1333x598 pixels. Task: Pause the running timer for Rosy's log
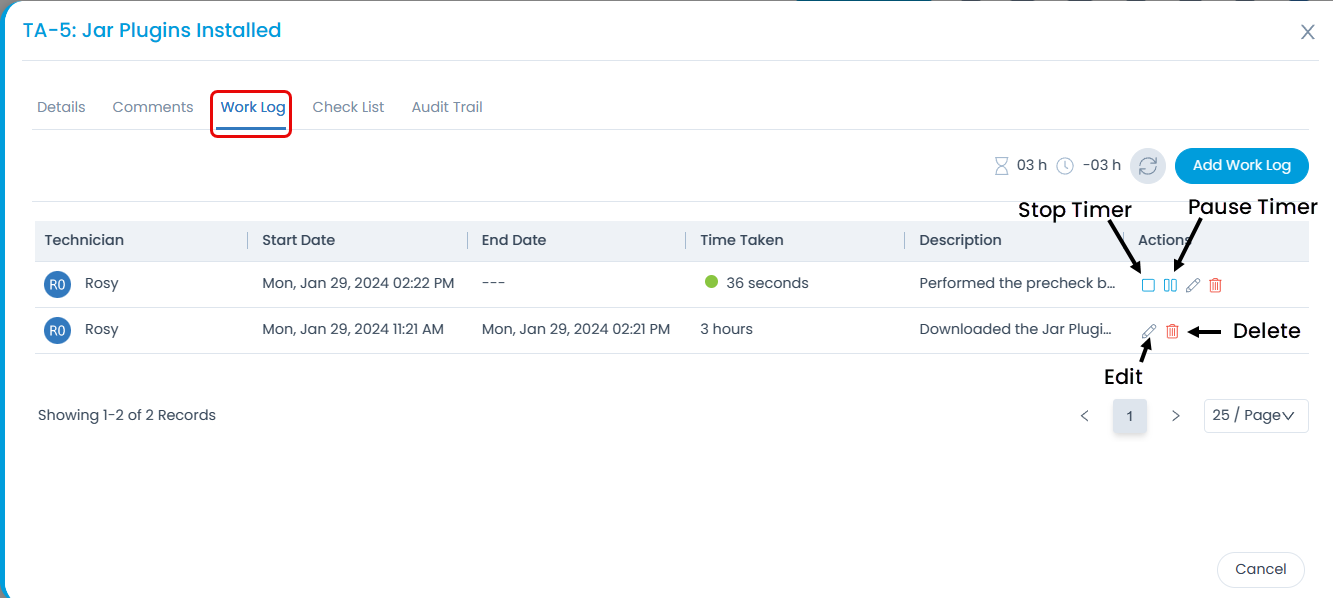pyautogui.click(x=1170, y=285)
